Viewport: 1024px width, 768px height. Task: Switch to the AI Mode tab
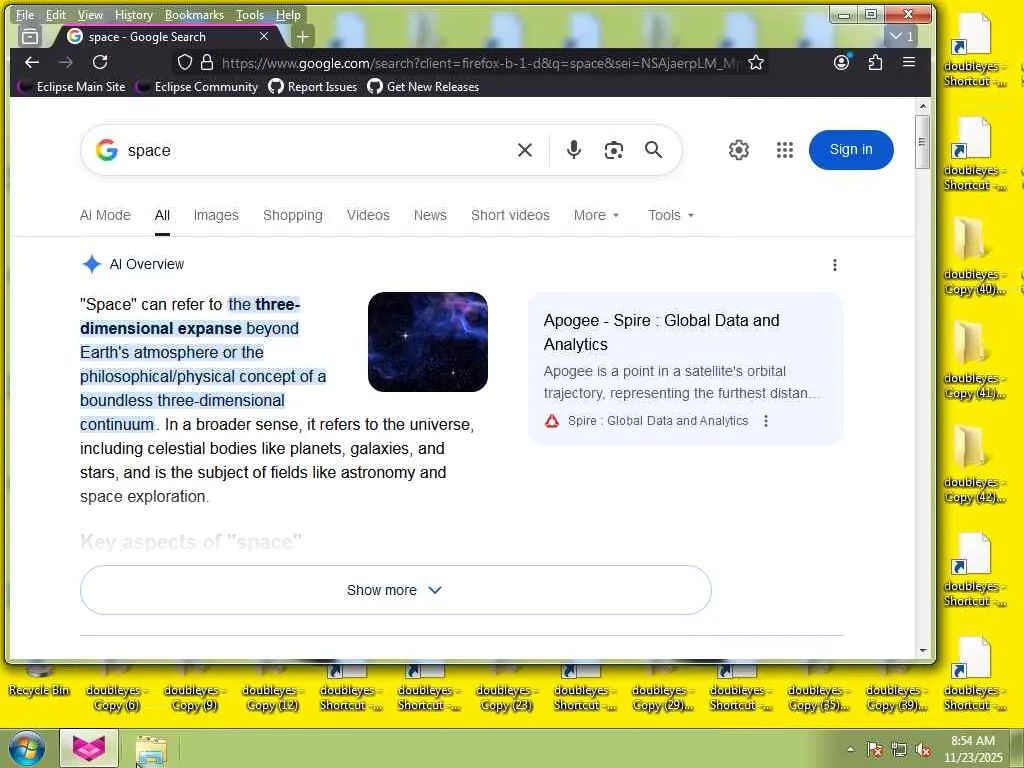click(105, 216)
